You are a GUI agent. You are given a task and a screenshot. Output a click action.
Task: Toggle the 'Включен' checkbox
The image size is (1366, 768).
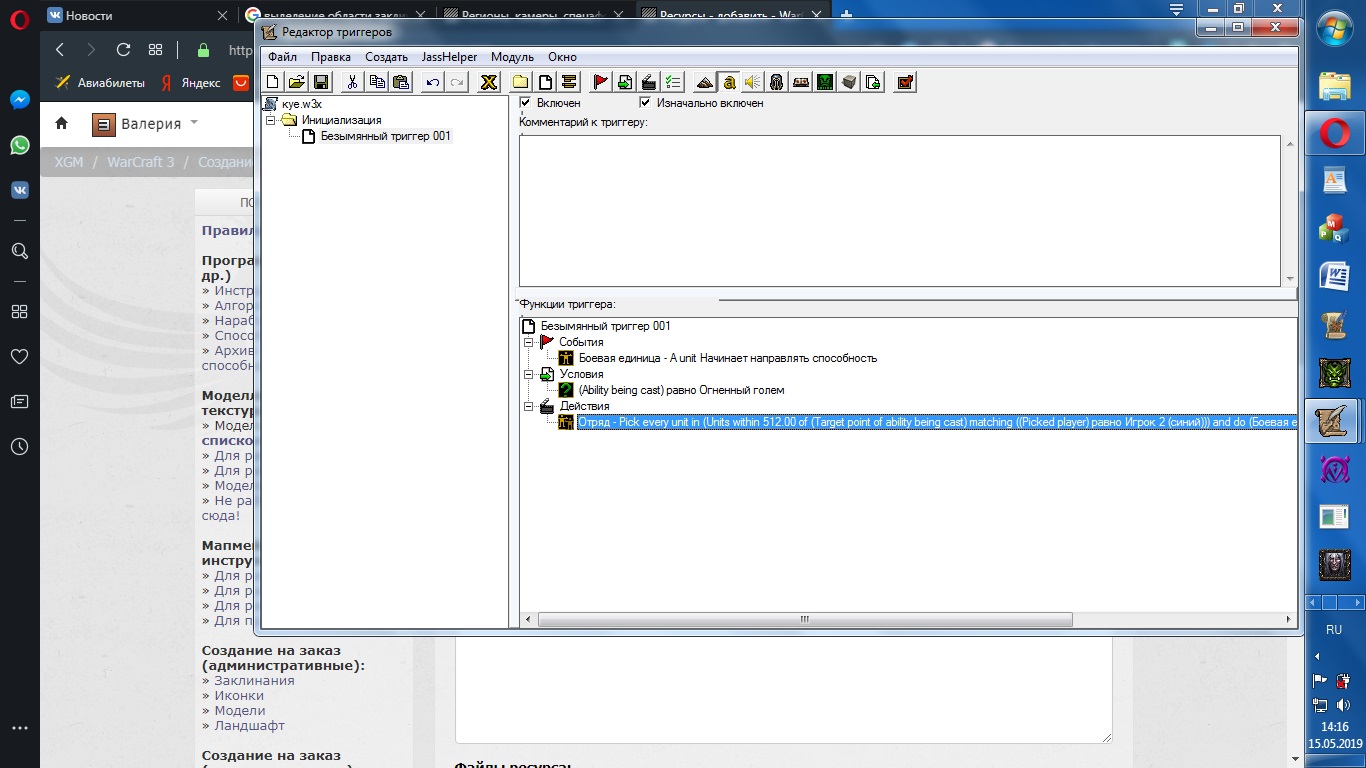tap(526, 102)
